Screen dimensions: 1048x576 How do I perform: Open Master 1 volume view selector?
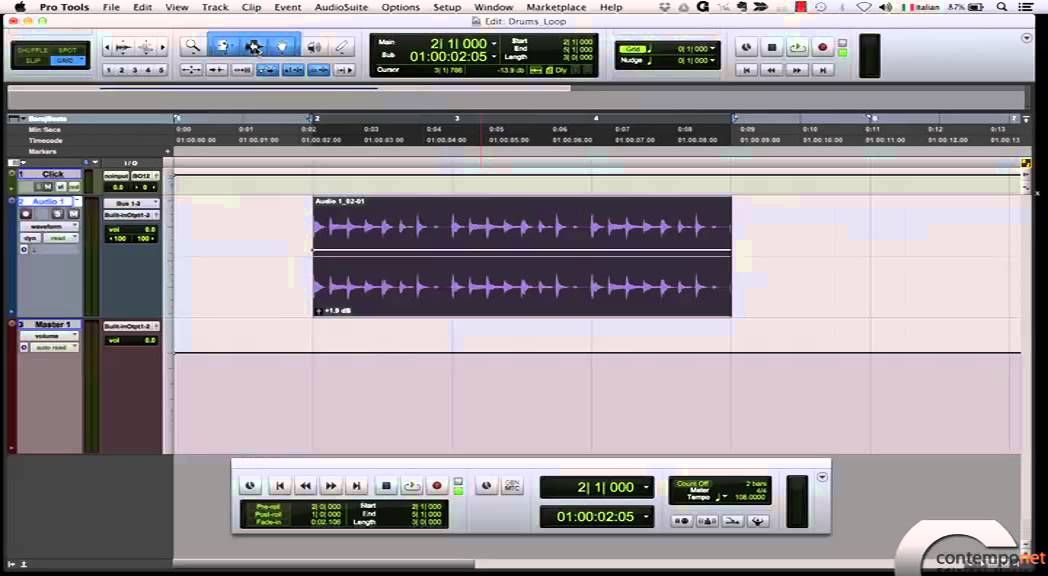coord(49,336)
